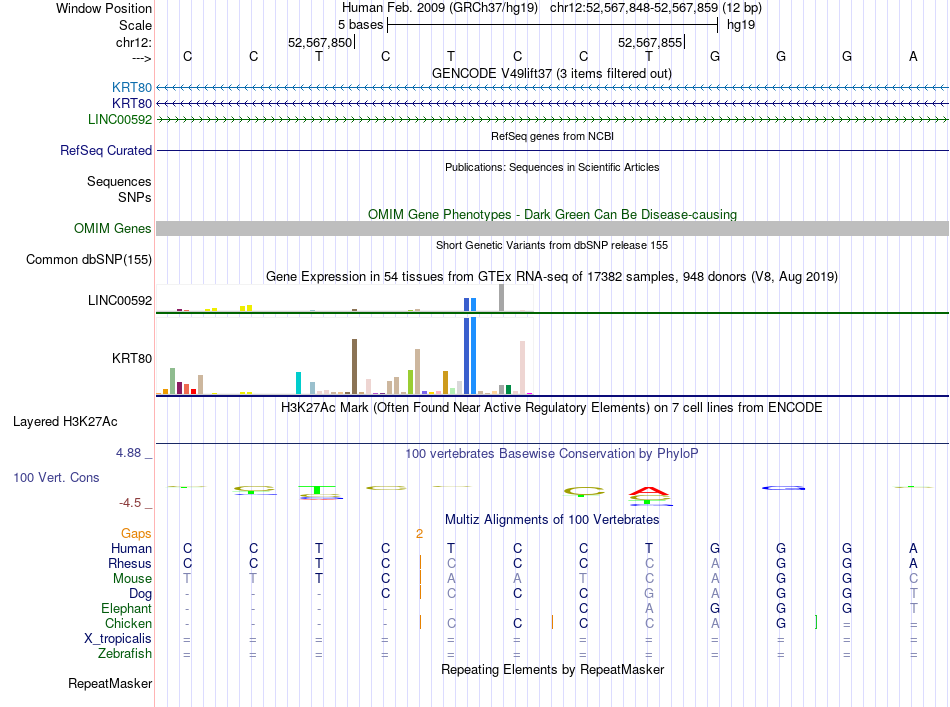This screenshot has height=707, width=950.
Task: Click the "X_tropicalis" species label
Action: tap(118, 639)
